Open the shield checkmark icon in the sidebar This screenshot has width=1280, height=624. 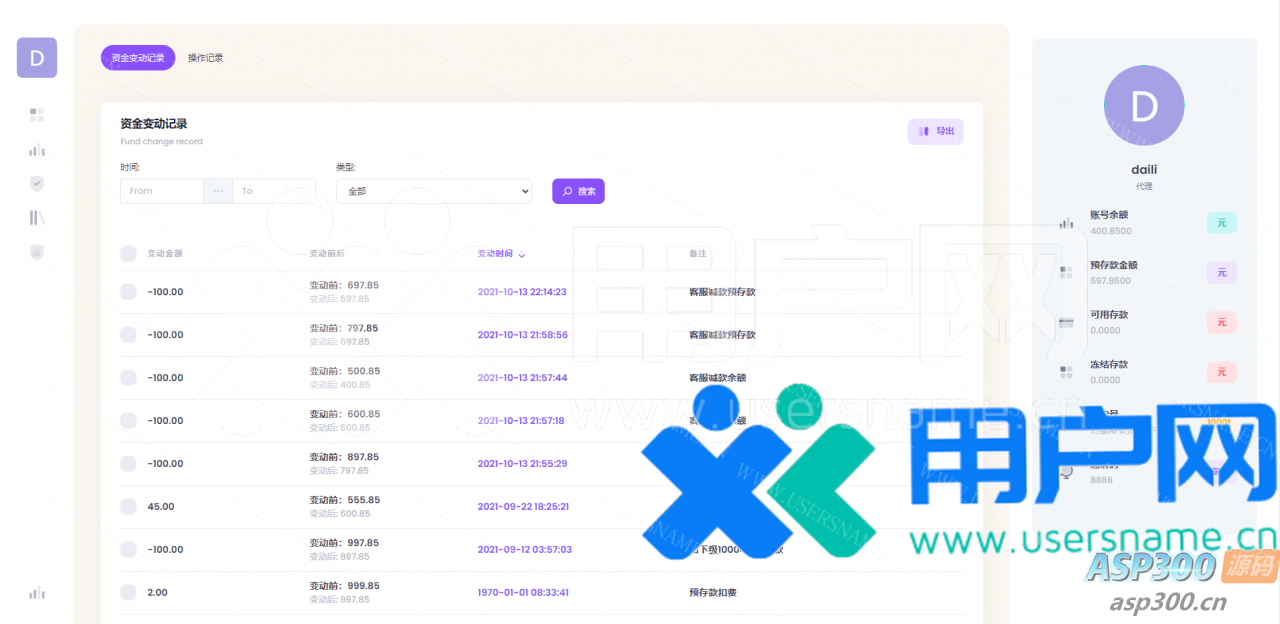[37, 184]
